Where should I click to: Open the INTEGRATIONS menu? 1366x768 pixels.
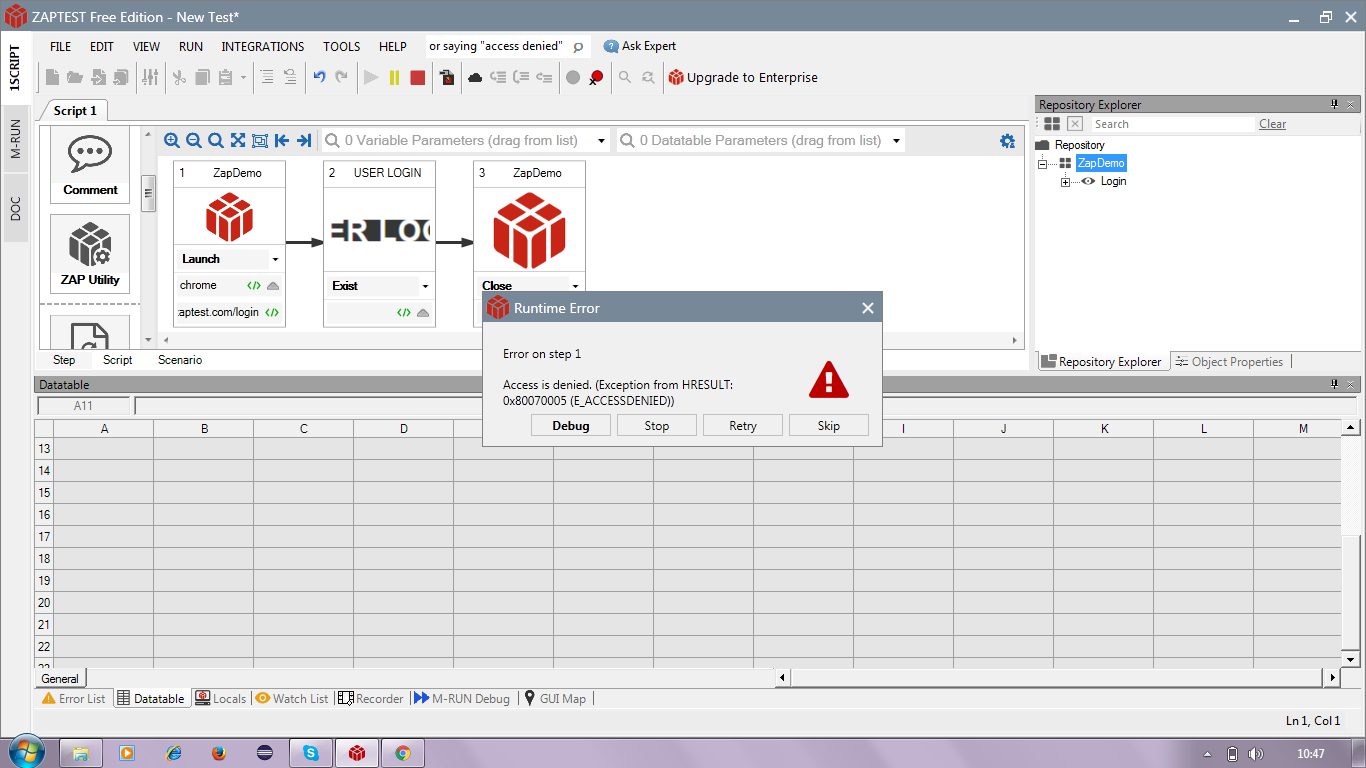263,47
